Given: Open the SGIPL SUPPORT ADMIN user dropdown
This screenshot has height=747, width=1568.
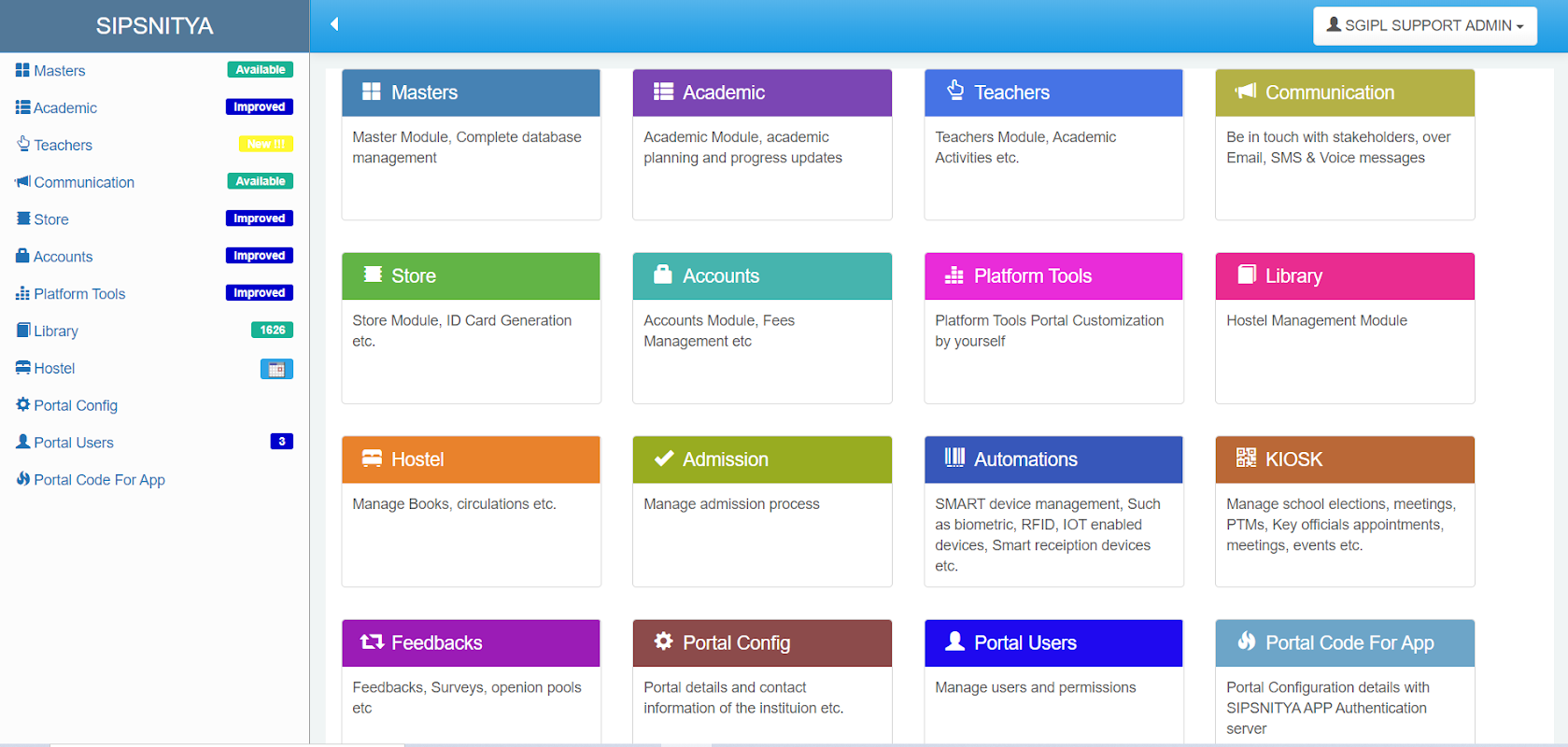Looking at the screenshot, I should 1425,26.
